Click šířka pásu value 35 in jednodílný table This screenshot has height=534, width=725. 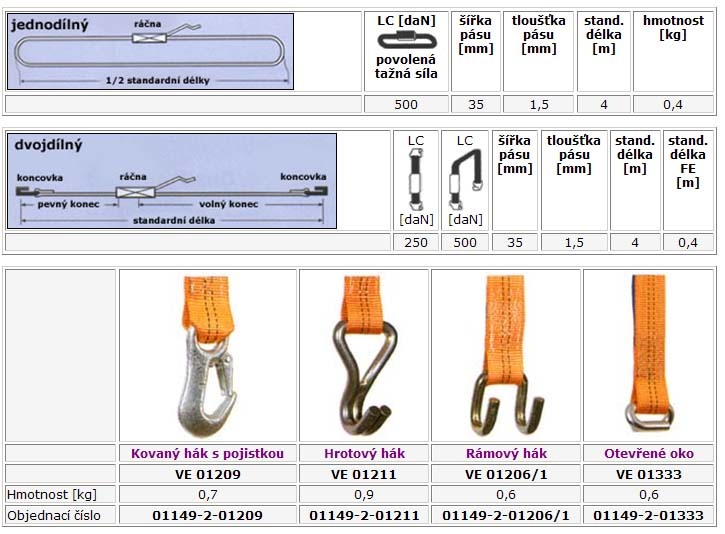[x=476, y=104]
